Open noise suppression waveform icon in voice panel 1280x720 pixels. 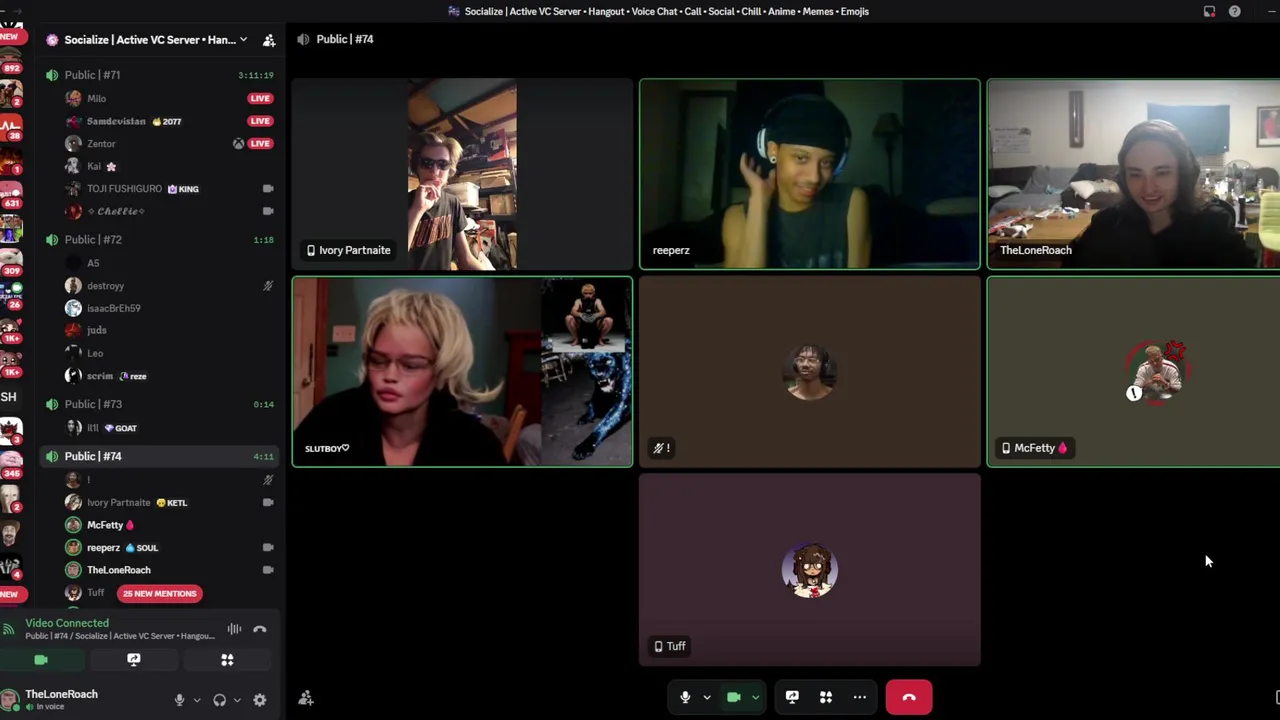point(234,629)
